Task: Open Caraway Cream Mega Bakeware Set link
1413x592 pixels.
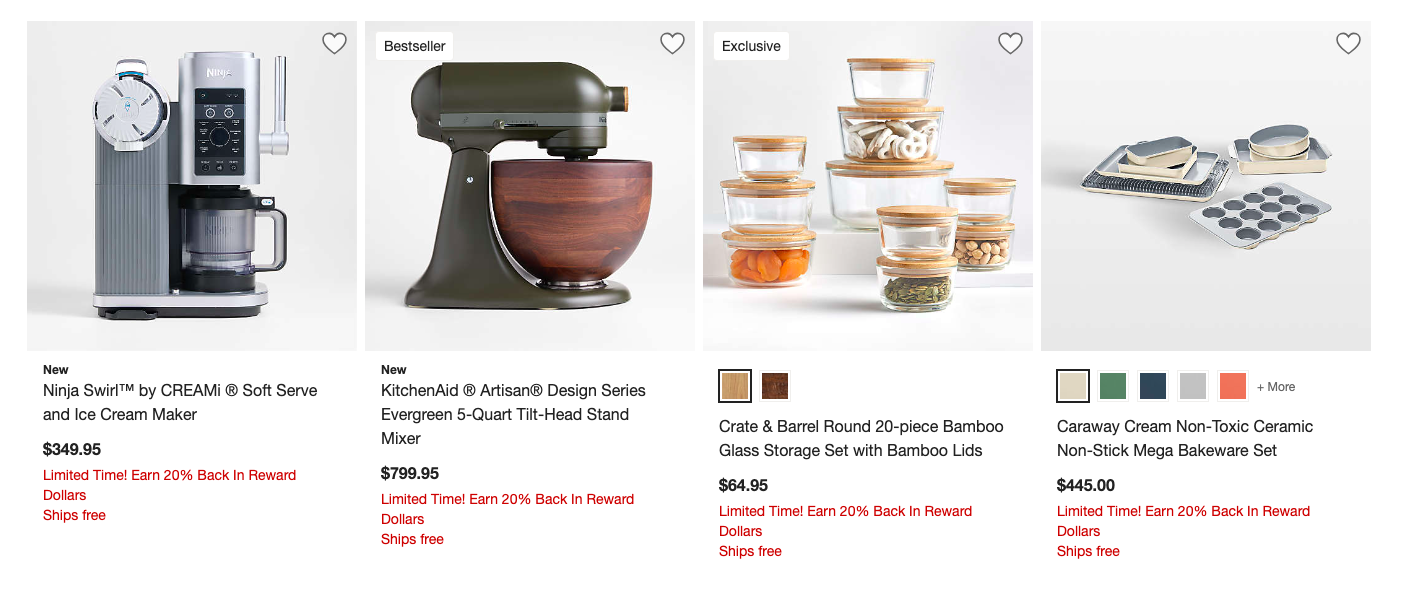Action: [1184, 438]
